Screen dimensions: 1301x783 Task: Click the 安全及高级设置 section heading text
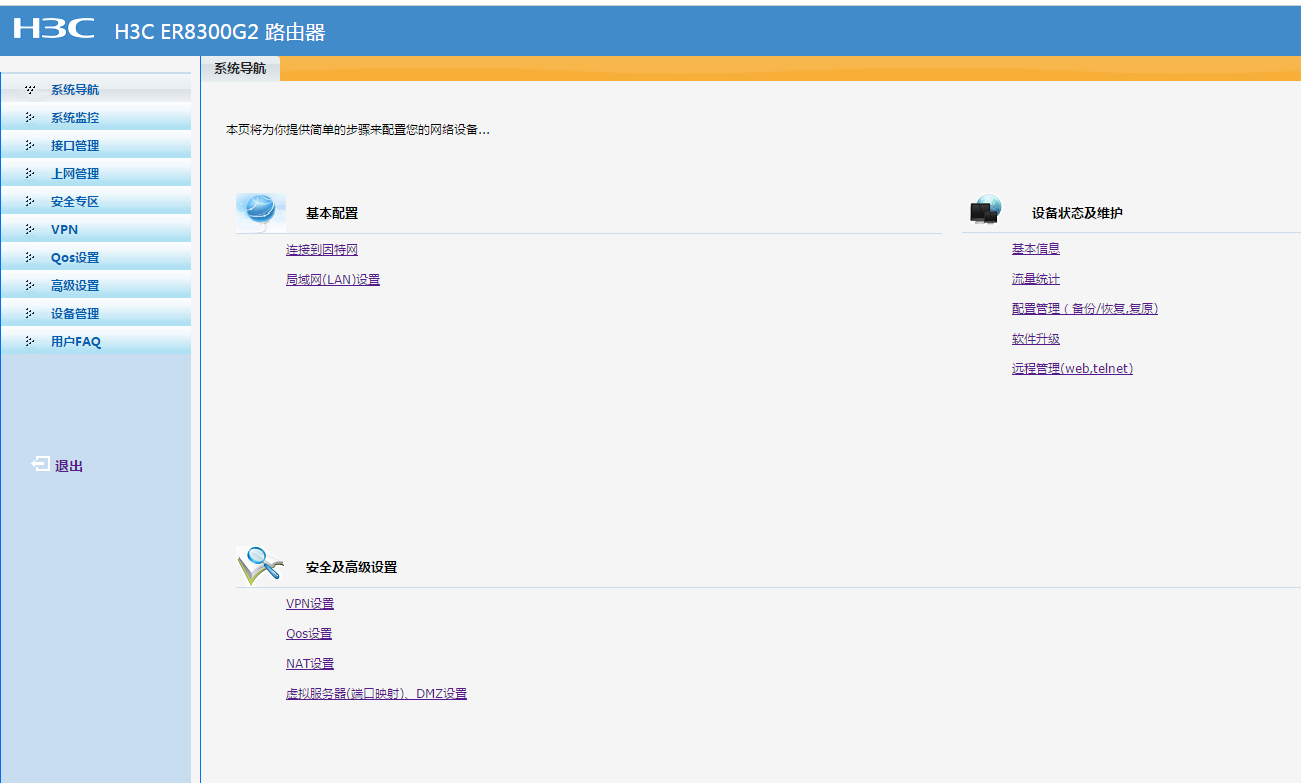tap(351, 567)
